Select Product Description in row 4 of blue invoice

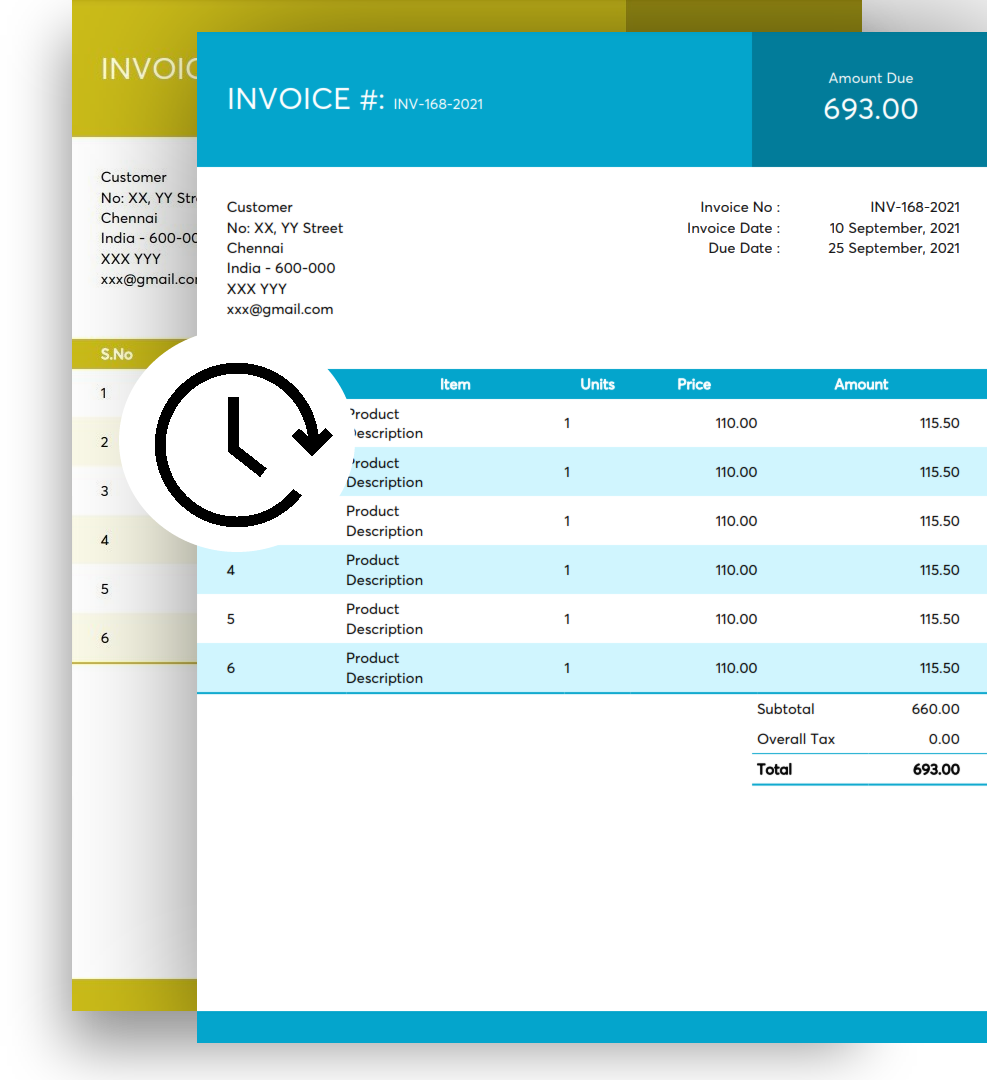point(384,570)
